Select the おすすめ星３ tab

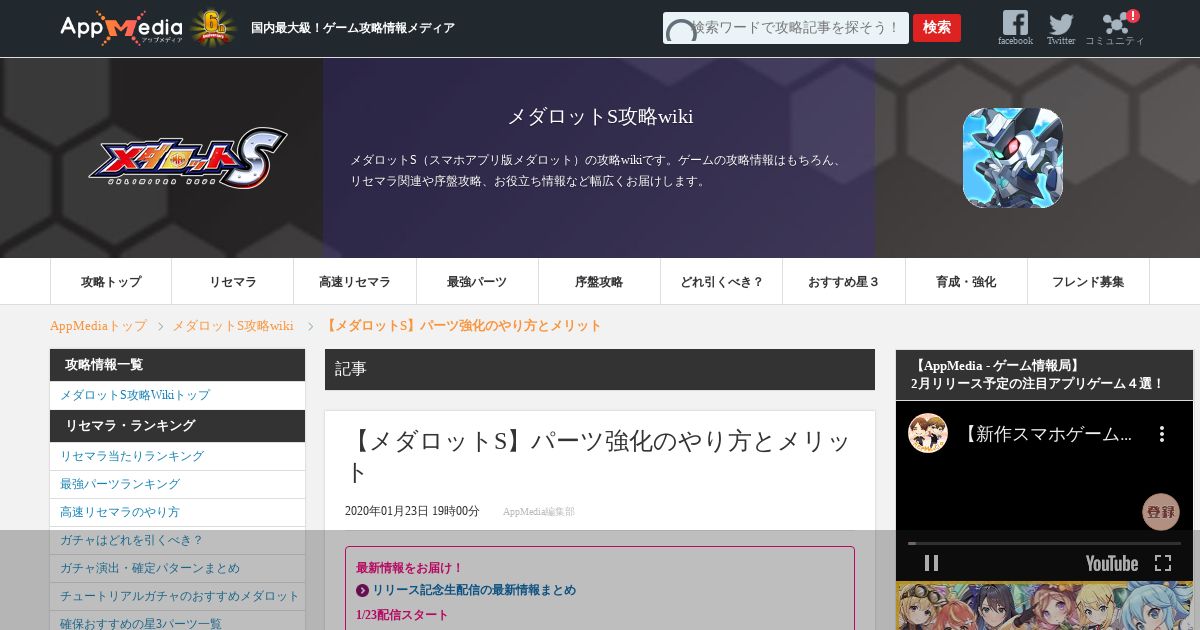844,282
